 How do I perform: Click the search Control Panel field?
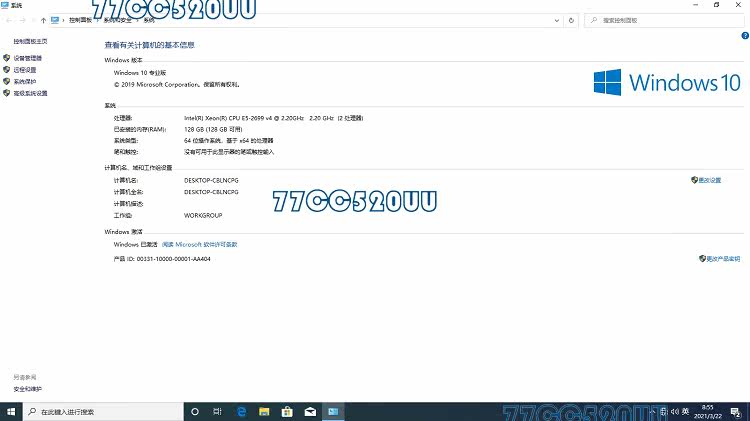[664, 21]
